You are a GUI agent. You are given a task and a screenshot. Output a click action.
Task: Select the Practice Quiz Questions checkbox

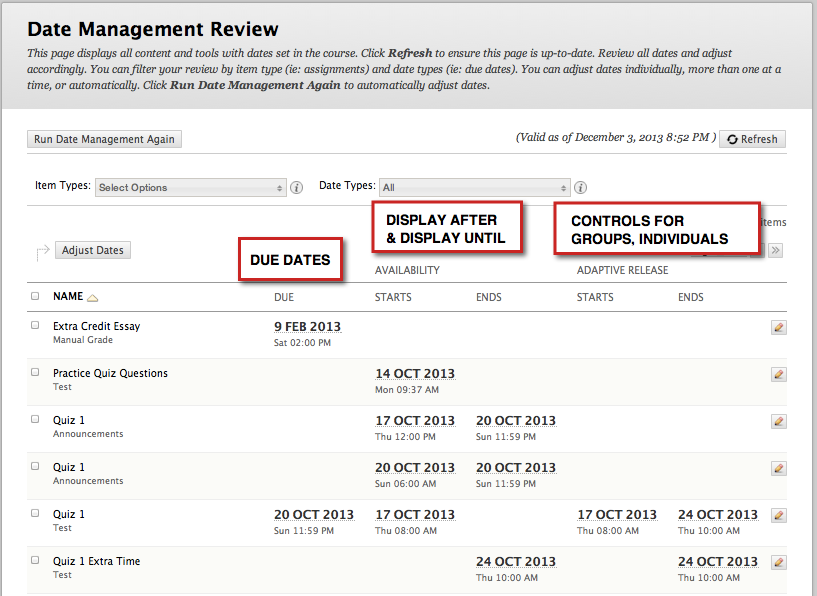coord(36,373)
